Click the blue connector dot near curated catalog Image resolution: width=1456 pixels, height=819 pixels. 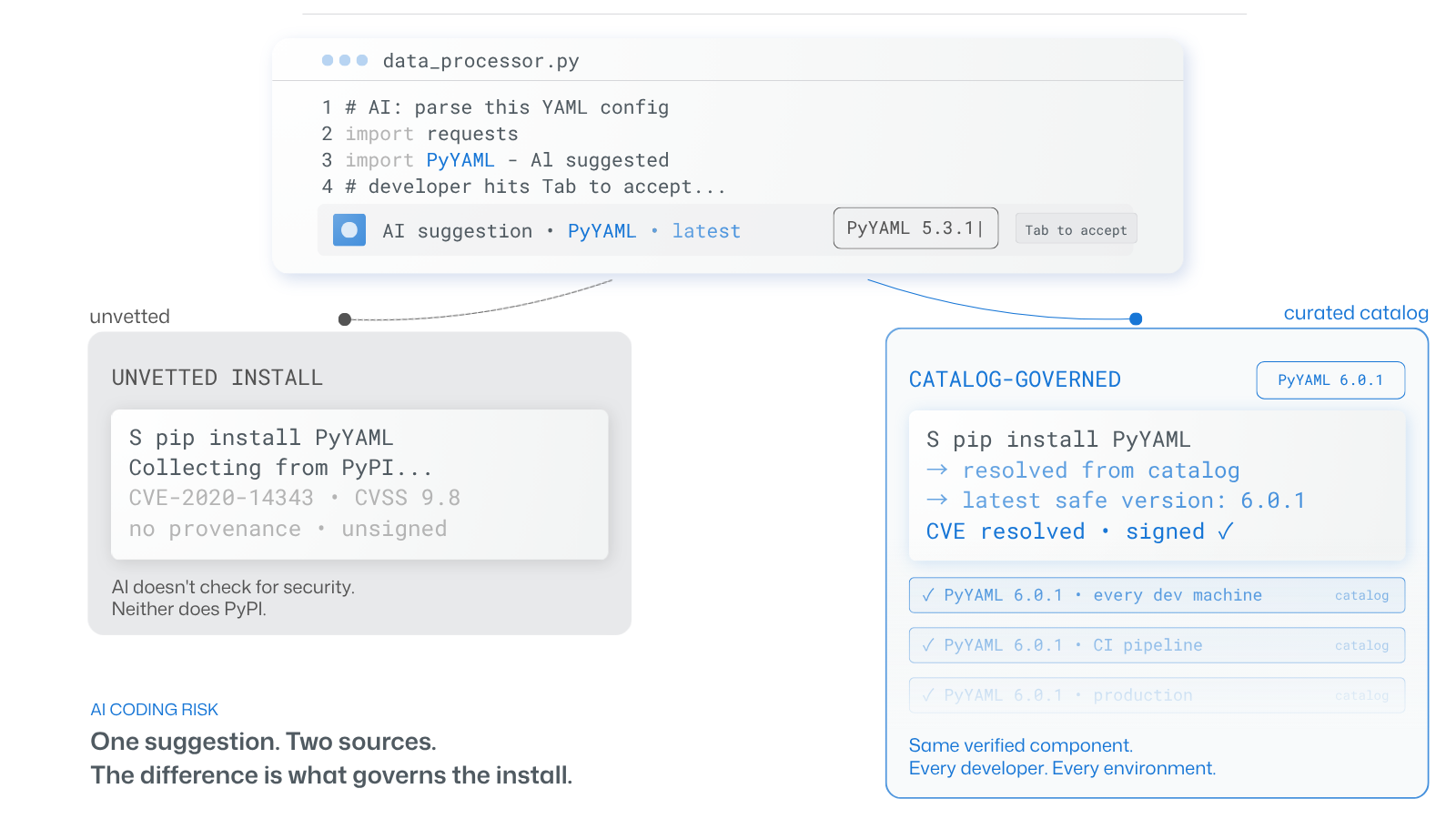tap(1136, 318)
